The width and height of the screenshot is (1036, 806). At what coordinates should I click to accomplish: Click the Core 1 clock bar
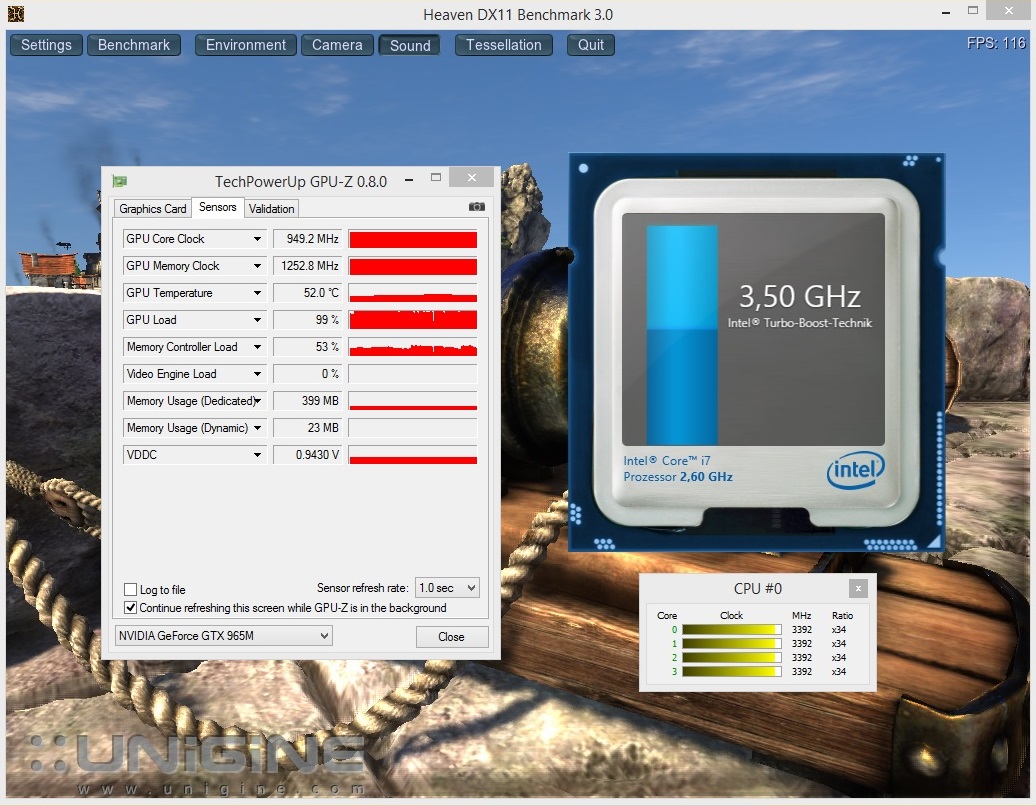pos(731,643)
